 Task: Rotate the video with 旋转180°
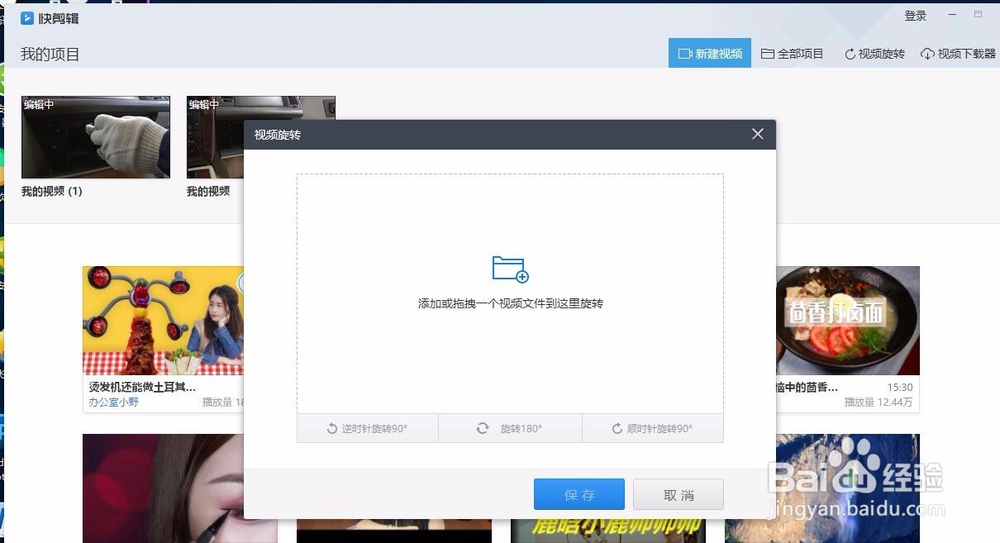[x=510, y=428]
